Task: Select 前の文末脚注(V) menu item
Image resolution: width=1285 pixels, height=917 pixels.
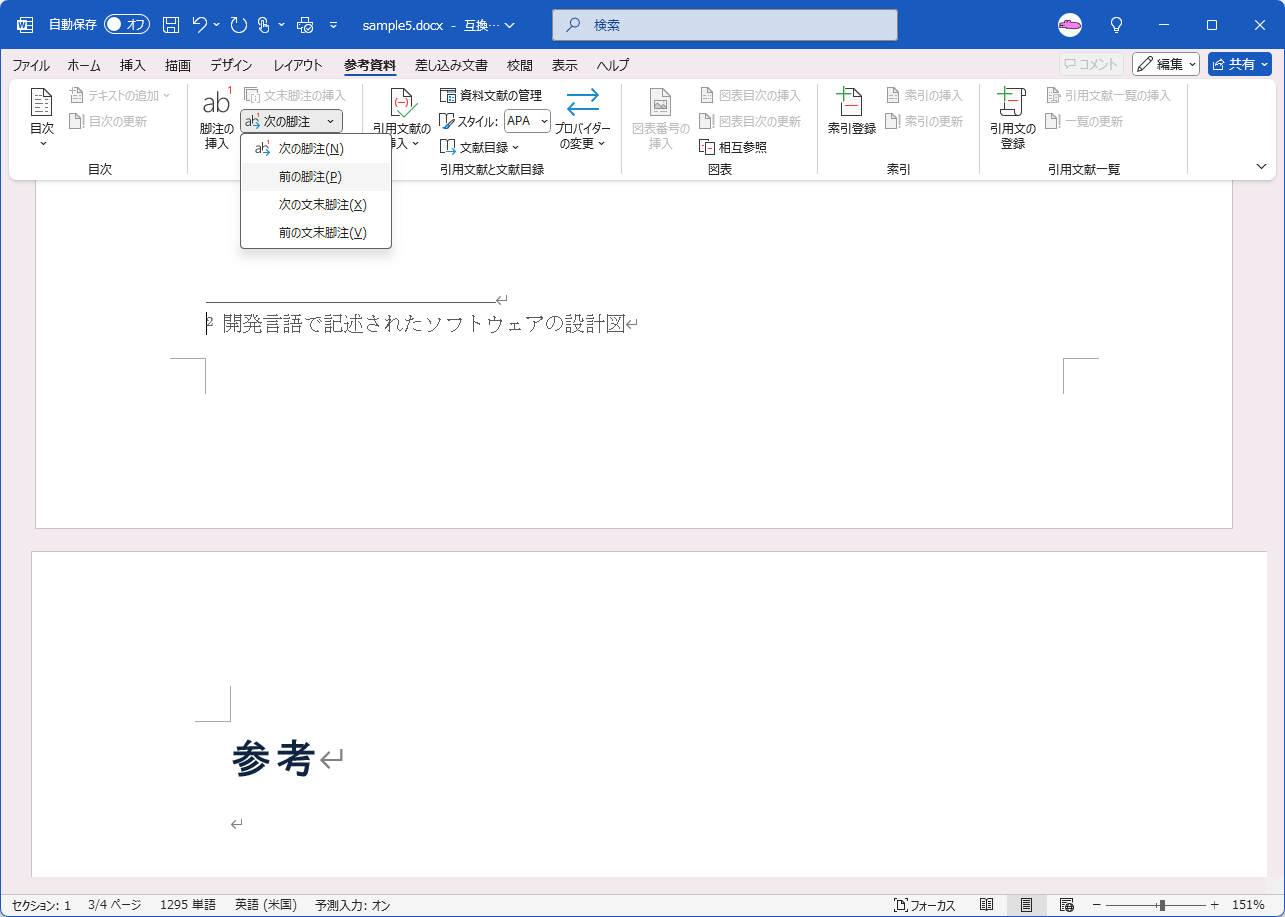Action: tap(316, 233)
